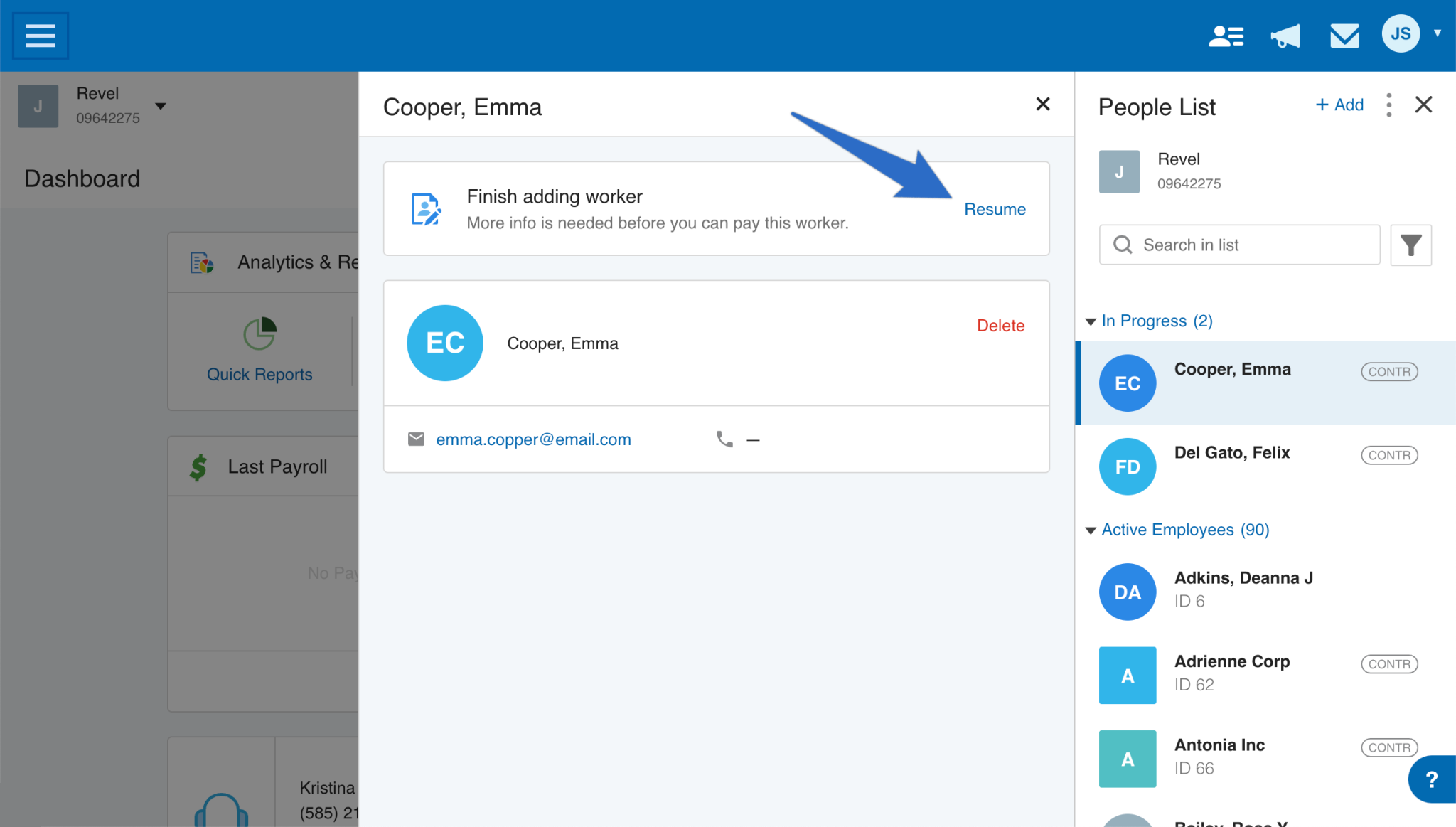The width and height of the screenshot is (1456, 827).
Task: Click the announcements megaphone icon
Action: pos(1285,35)
